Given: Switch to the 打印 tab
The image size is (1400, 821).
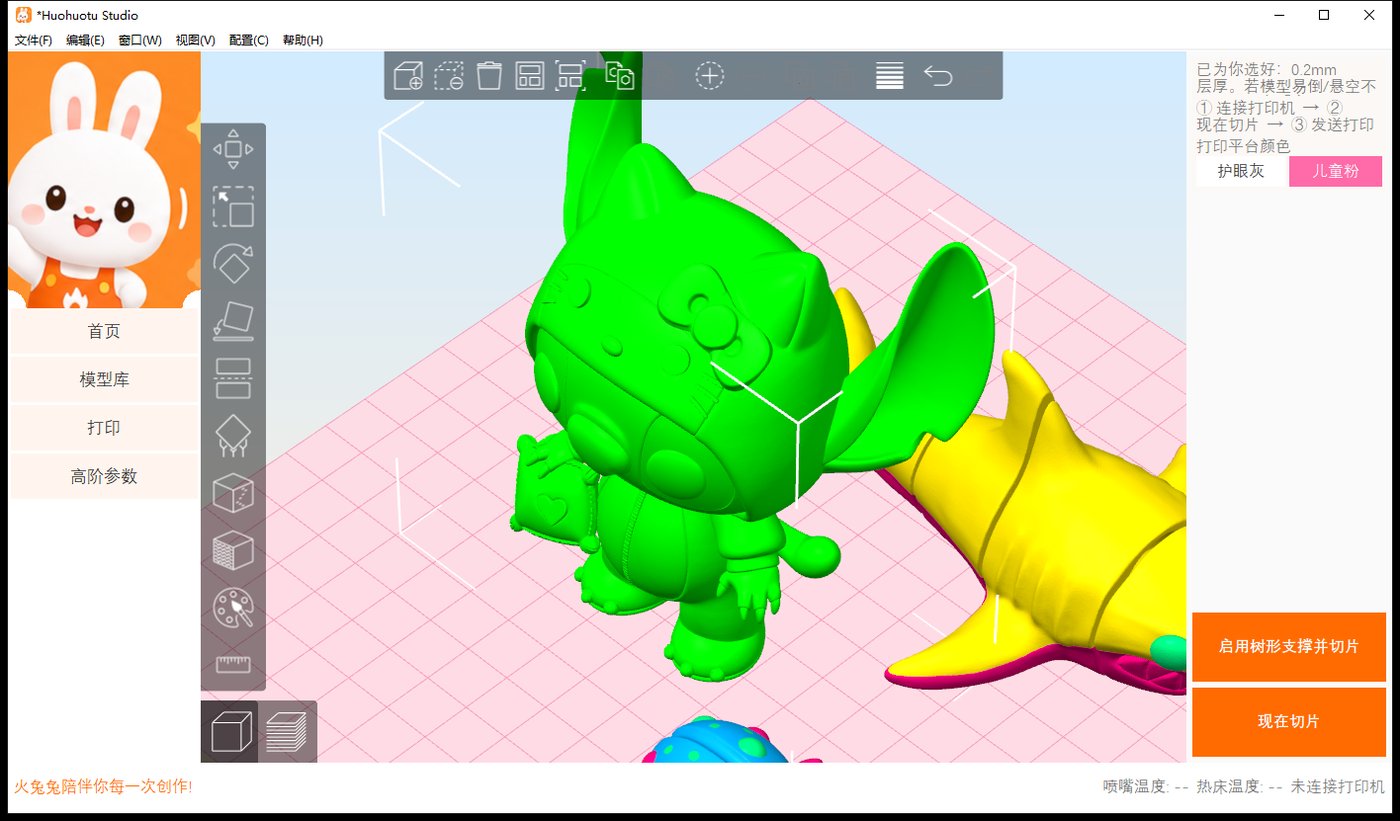Looking at the screenshot, I should pos(104,428).
